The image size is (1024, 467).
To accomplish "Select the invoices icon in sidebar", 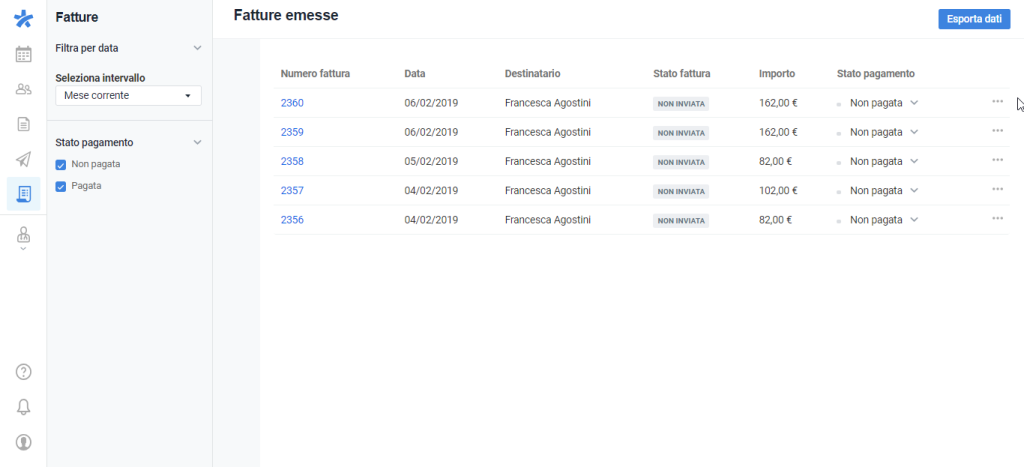I will 23,194.
